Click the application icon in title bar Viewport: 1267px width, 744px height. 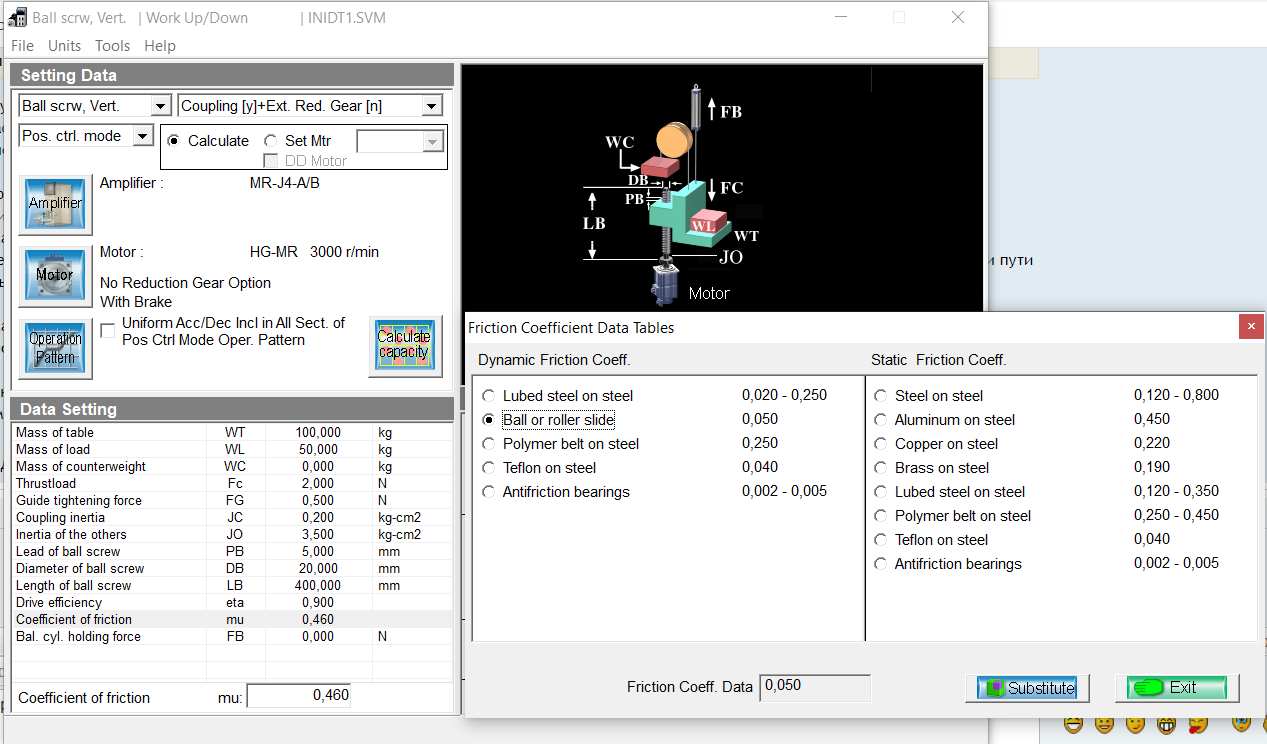coord(17,17)
